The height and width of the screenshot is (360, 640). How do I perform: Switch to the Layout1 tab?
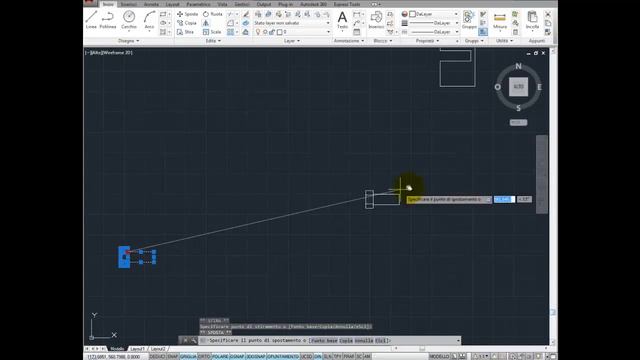(137, 349)
